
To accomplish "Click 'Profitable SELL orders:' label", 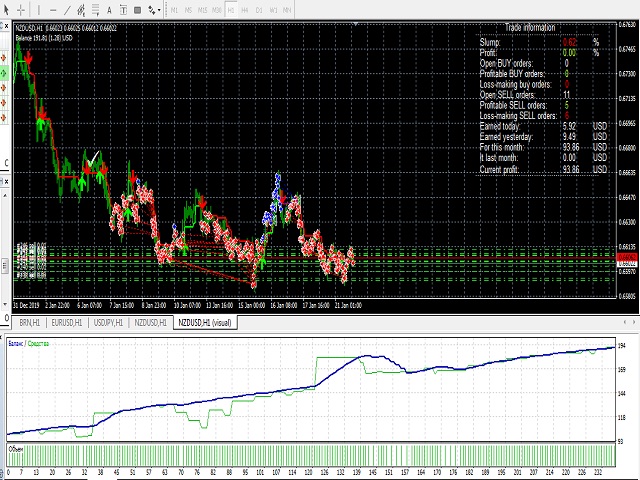I will coord(513,105).
